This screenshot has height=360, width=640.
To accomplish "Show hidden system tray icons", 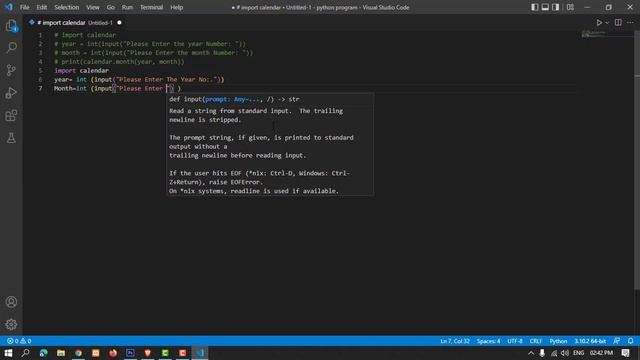I will pyautogui.click(x=531, y=353).
